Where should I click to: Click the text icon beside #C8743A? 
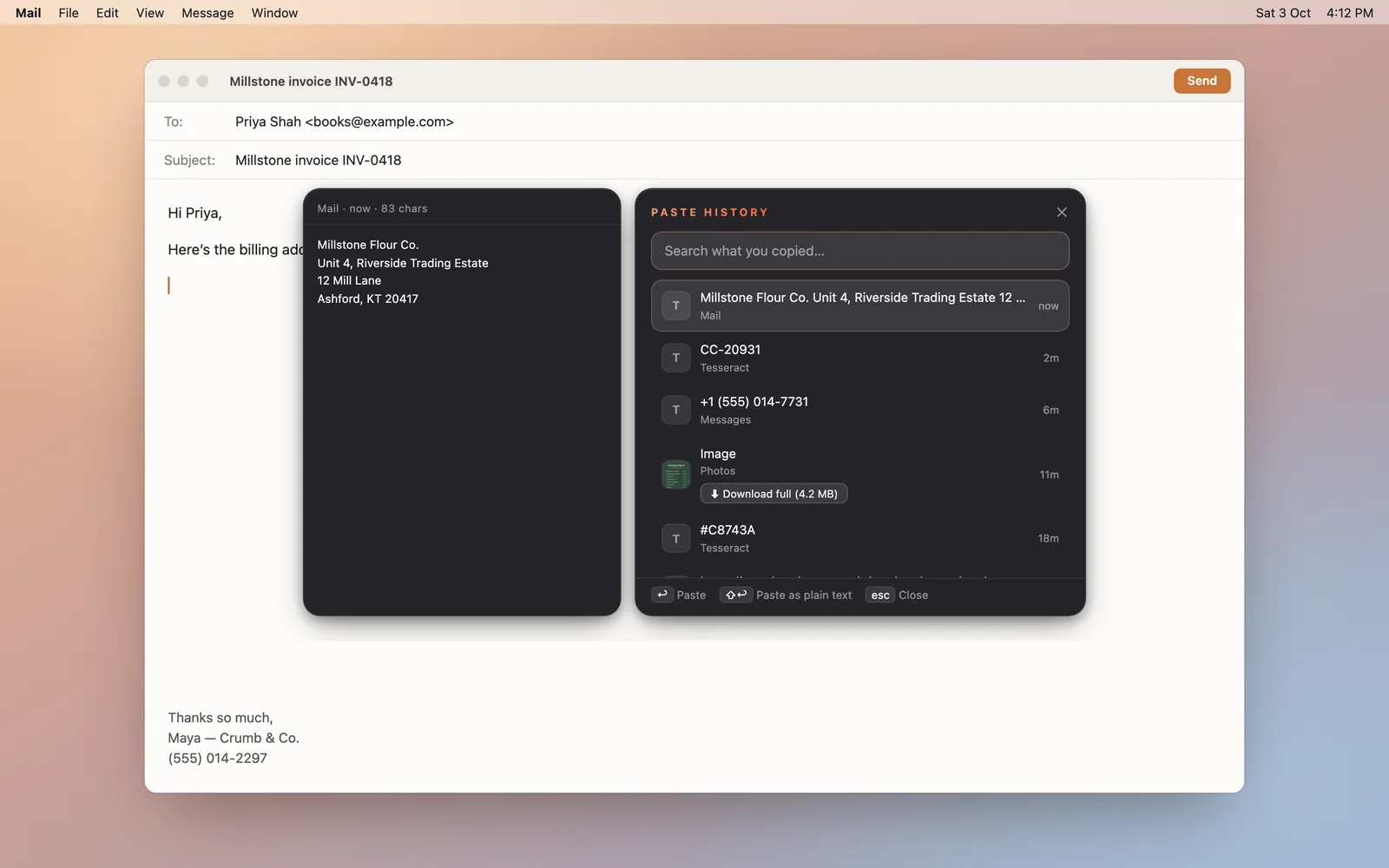pos(676,538)
